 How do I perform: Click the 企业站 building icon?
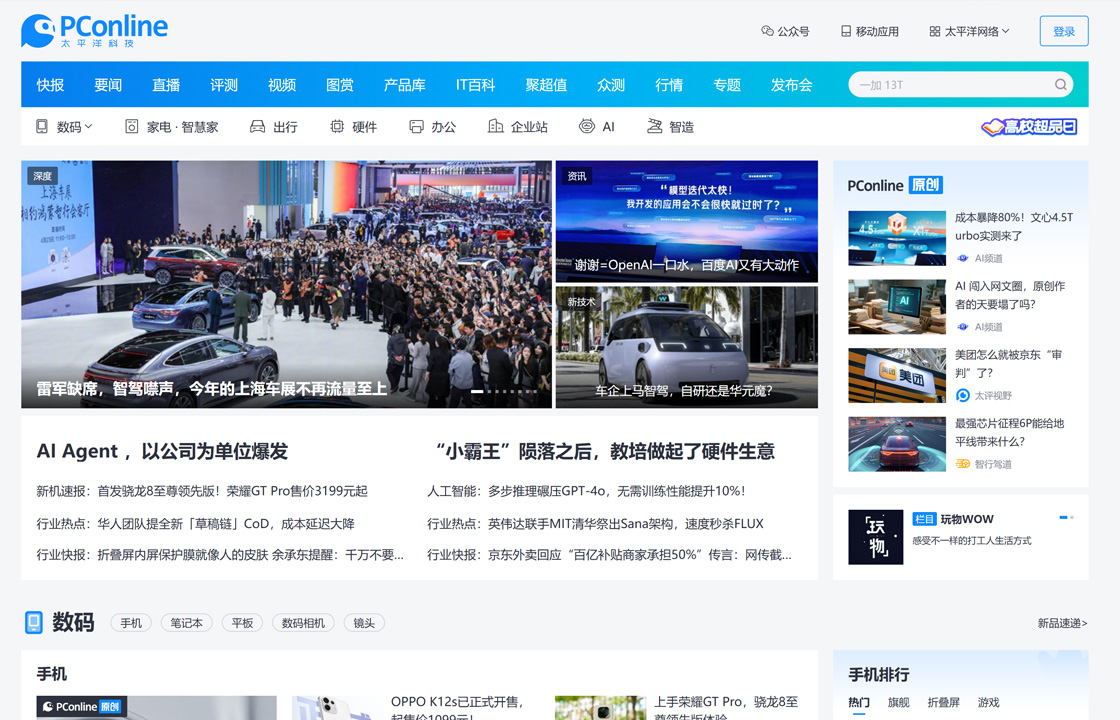point(496,126)
